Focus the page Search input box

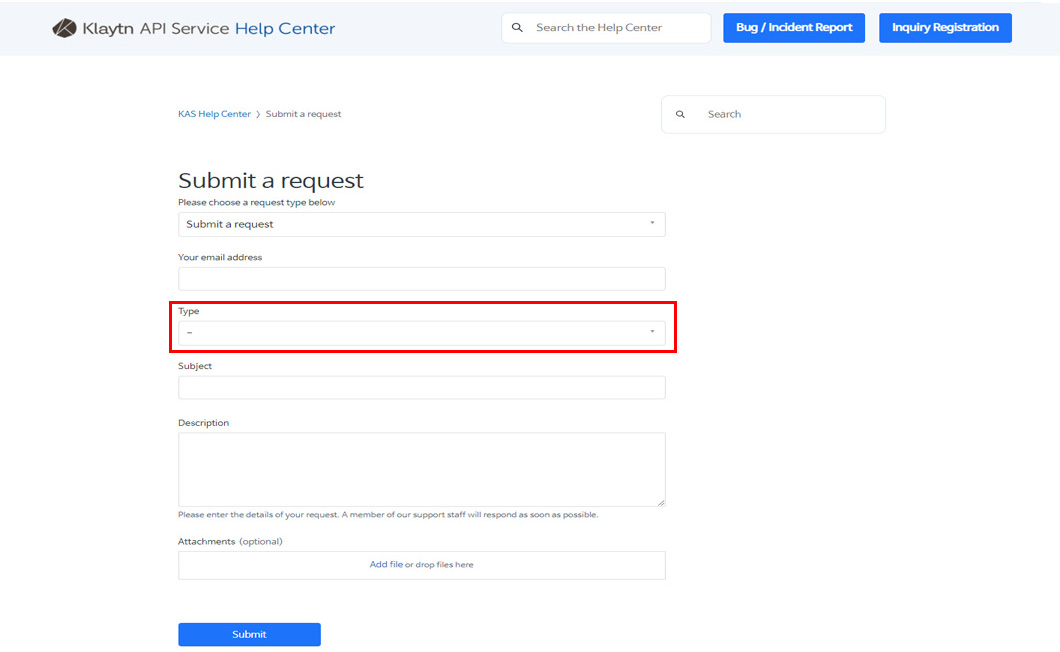coord(773,114)
